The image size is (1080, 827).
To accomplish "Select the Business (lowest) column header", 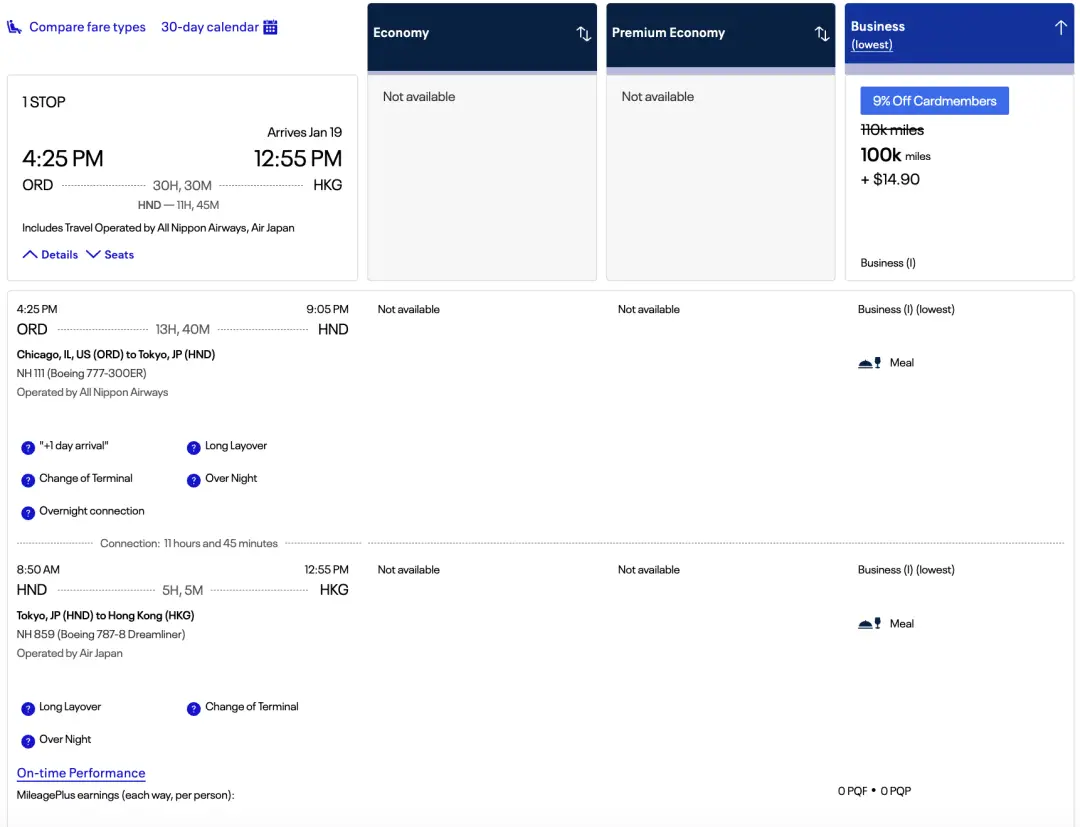I will click(878, 34).
